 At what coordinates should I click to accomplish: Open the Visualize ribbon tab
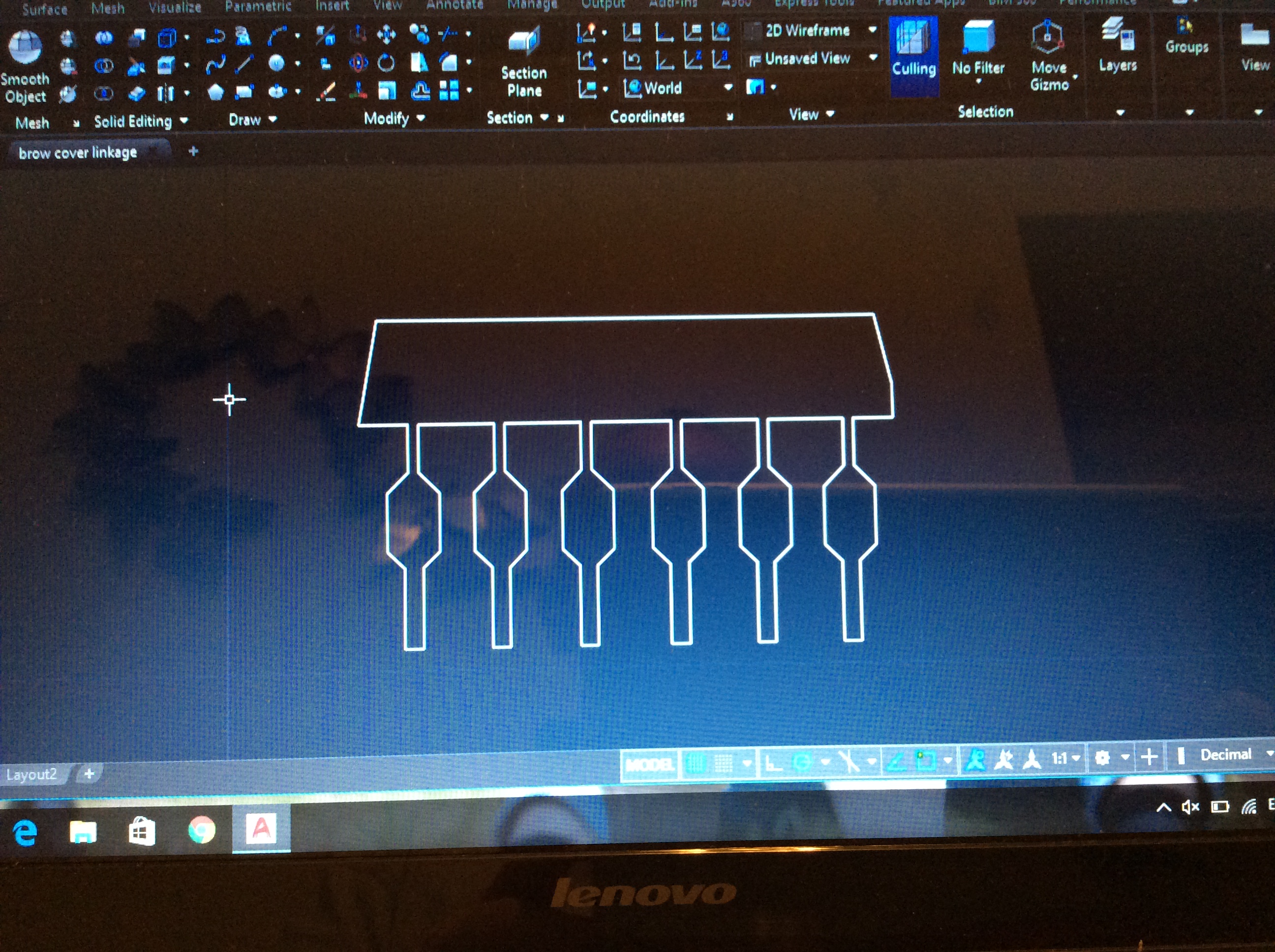(175, 7)
